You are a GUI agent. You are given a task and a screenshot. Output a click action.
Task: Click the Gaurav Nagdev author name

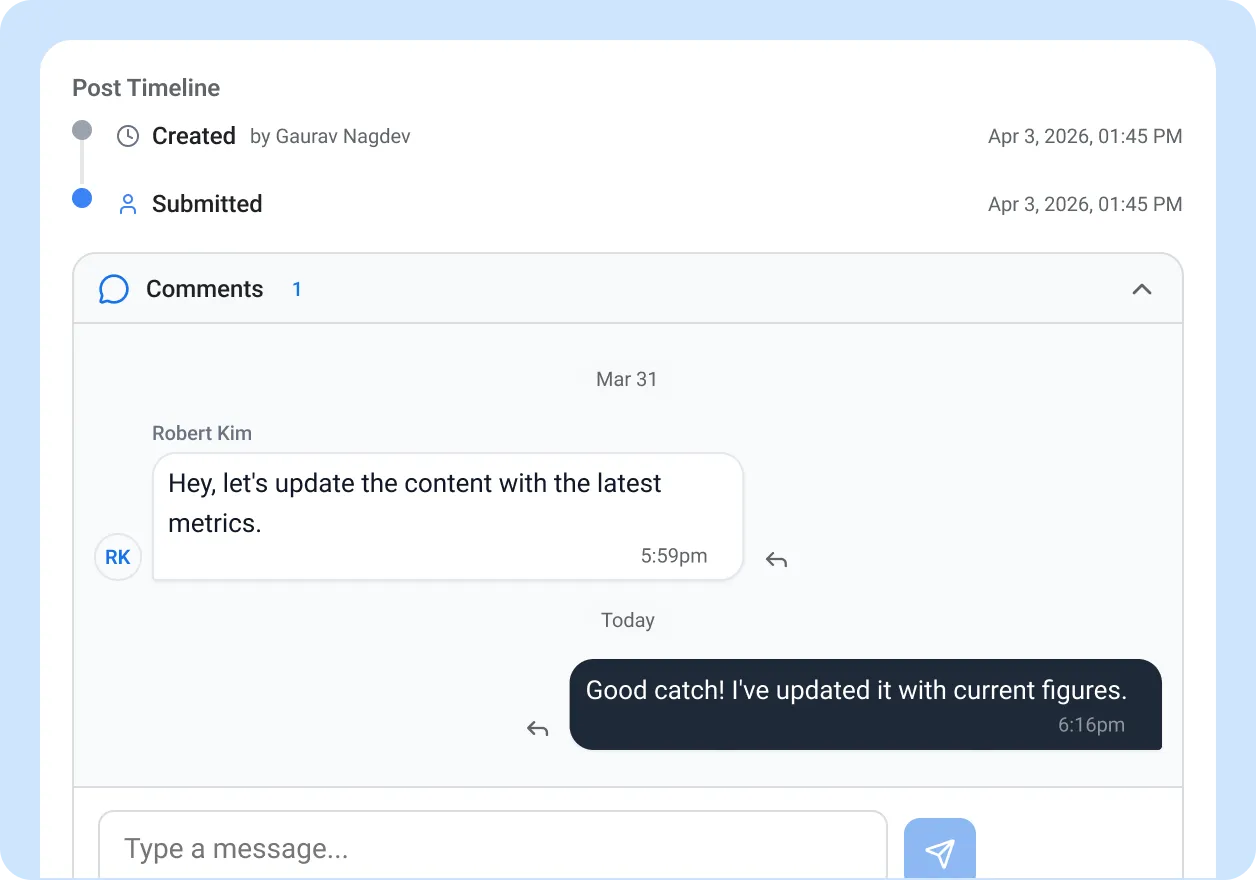(342, 137)
